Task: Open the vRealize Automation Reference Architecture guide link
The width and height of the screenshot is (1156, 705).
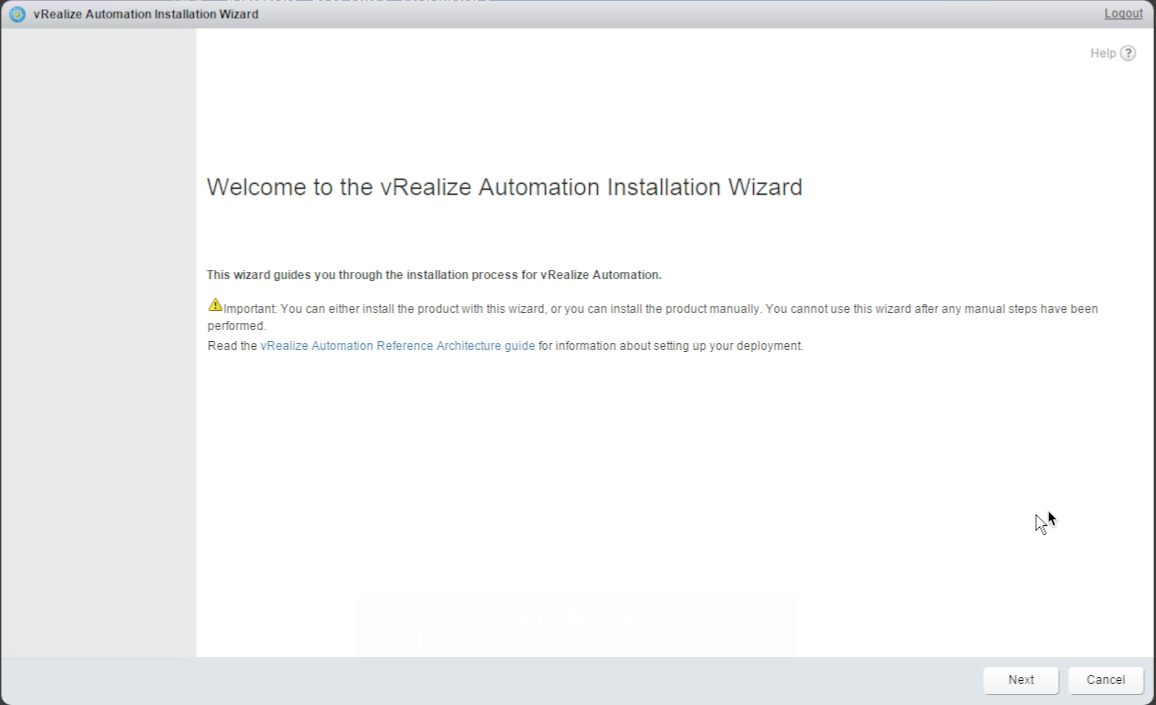Action: pyautogui.click(x=397, y=346)
